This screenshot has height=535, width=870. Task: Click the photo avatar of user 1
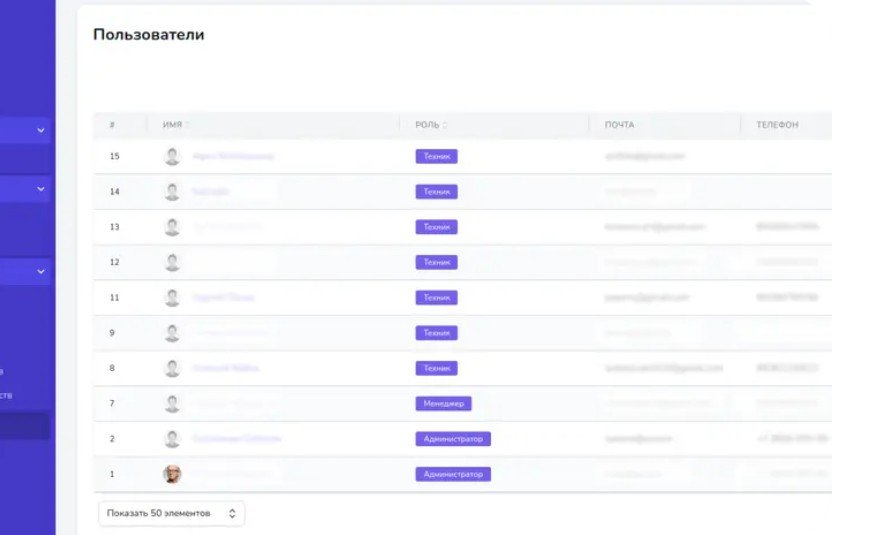point(172,474)
